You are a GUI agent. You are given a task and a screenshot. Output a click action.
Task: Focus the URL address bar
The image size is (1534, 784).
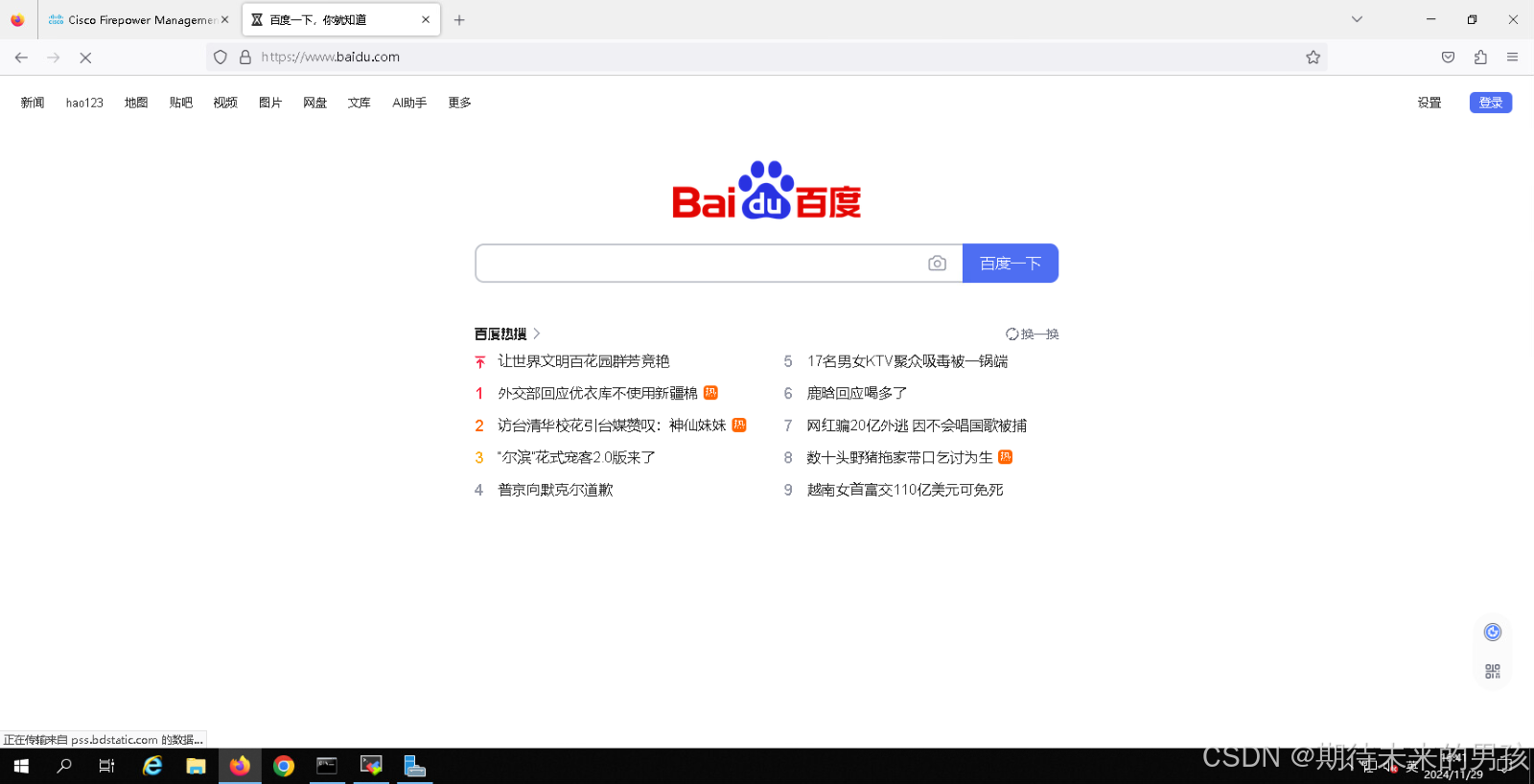pyautogui.click(x=767, y=58)
